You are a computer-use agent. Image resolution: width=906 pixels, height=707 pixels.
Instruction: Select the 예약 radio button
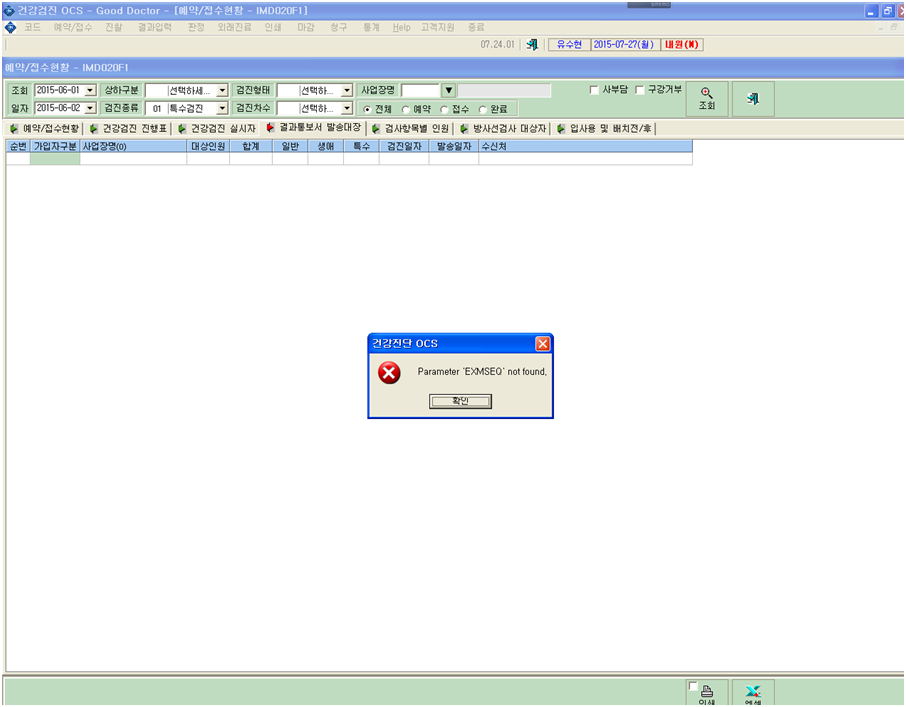click(x=406, y=109)
